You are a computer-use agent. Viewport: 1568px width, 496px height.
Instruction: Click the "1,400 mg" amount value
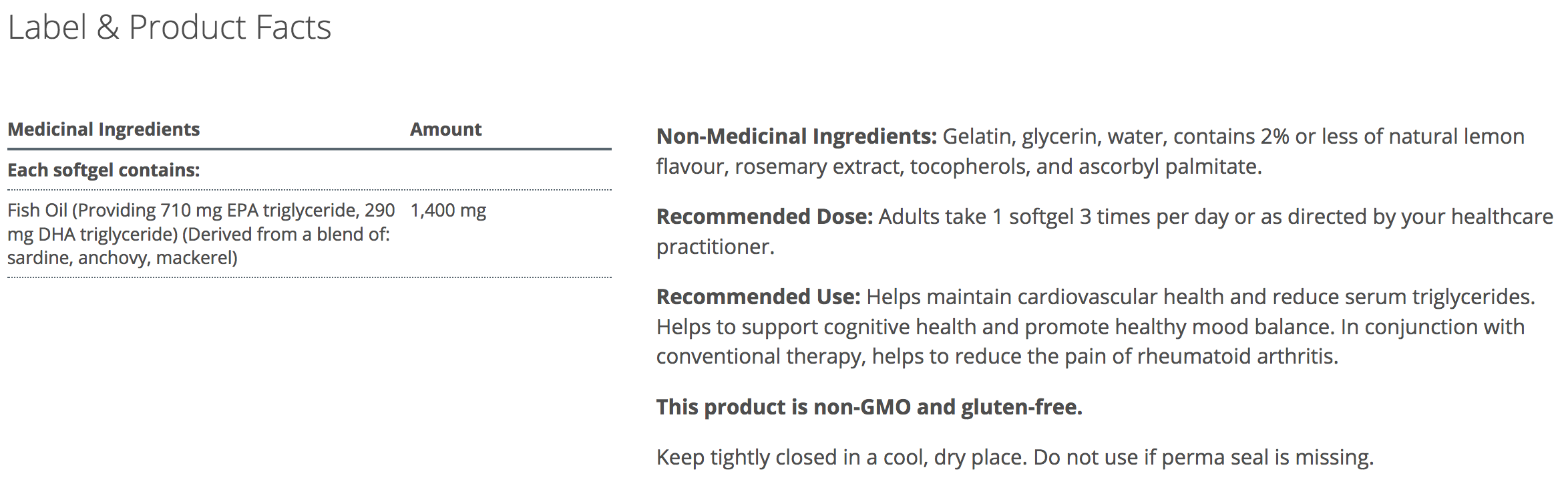click(x=448, y=211)
